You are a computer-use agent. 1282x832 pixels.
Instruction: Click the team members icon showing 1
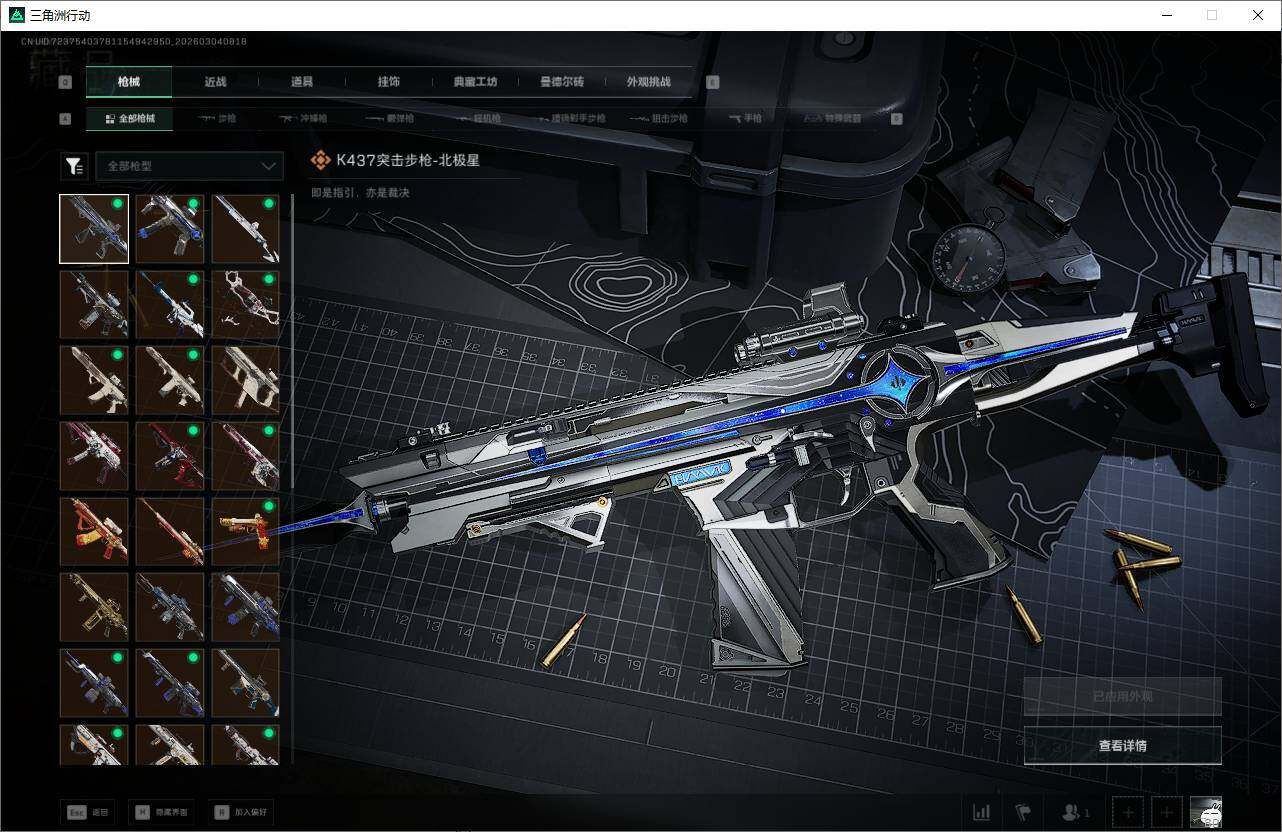[x=1073, y=812]
